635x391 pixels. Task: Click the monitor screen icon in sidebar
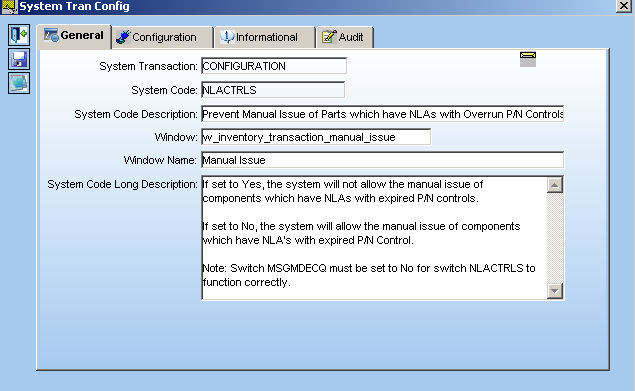19,83
